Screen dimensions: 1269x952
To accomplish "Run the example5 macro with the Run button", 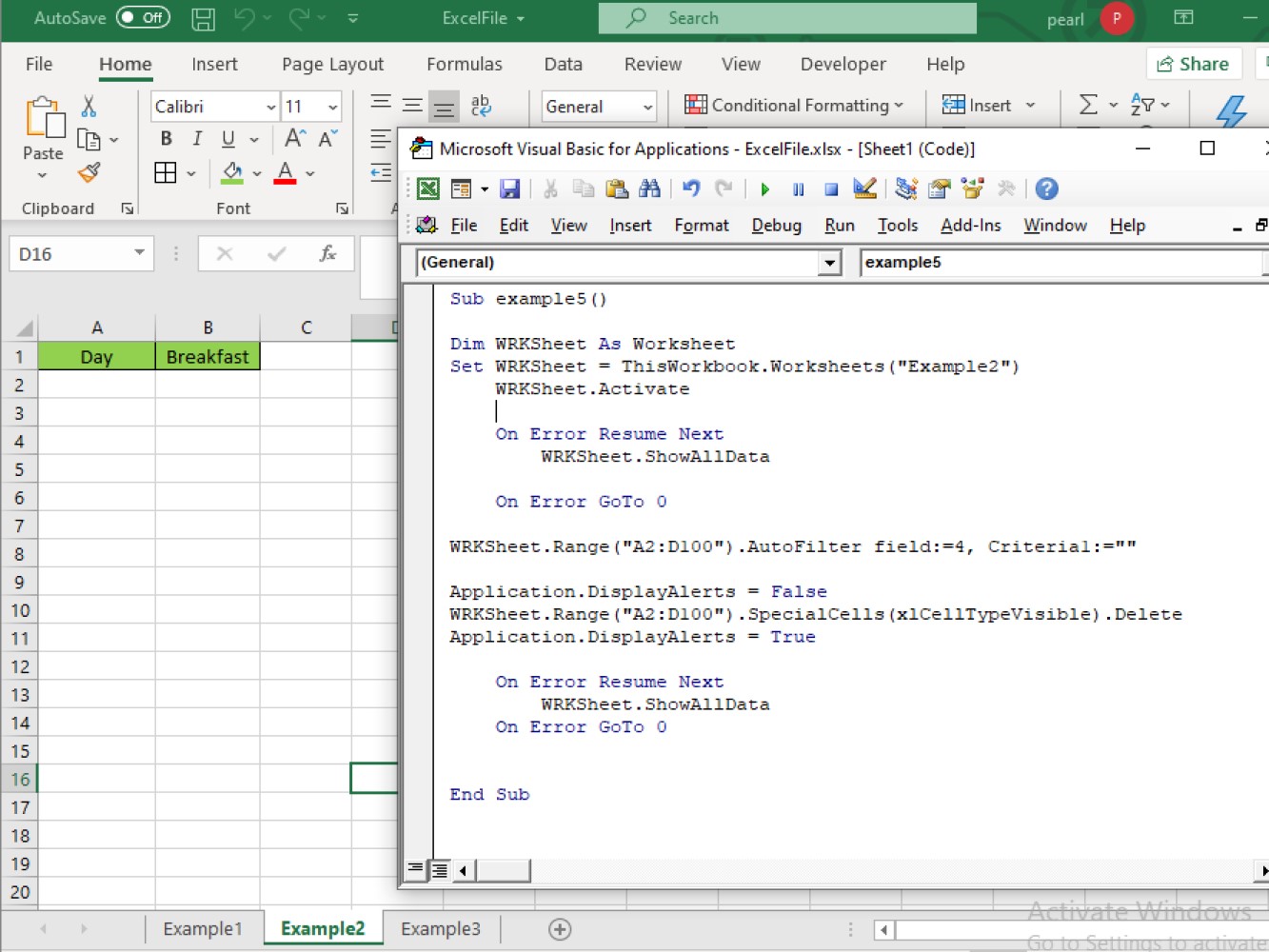I will pyautogui.click(x=764, y=188).
